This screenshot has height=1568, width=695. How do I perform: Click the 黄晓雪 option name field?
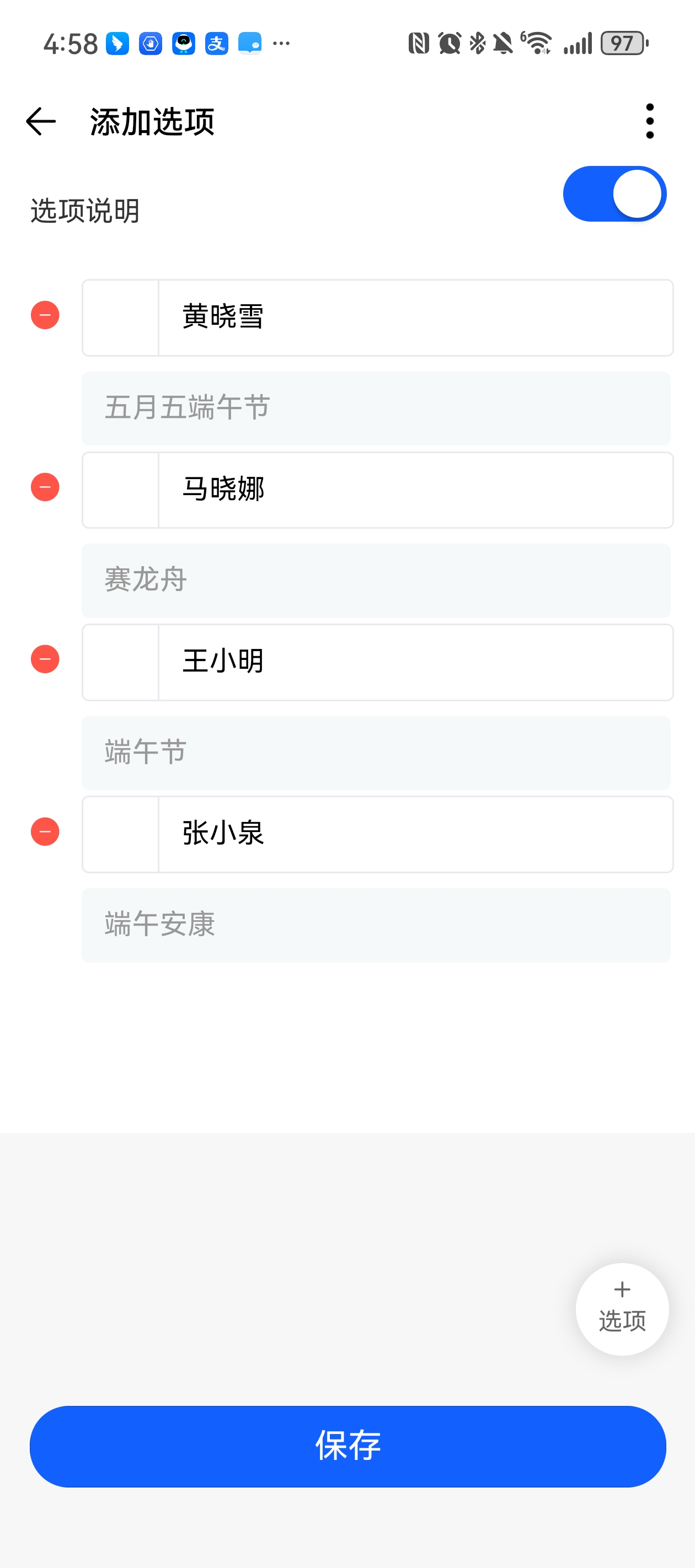coord(414,318)
